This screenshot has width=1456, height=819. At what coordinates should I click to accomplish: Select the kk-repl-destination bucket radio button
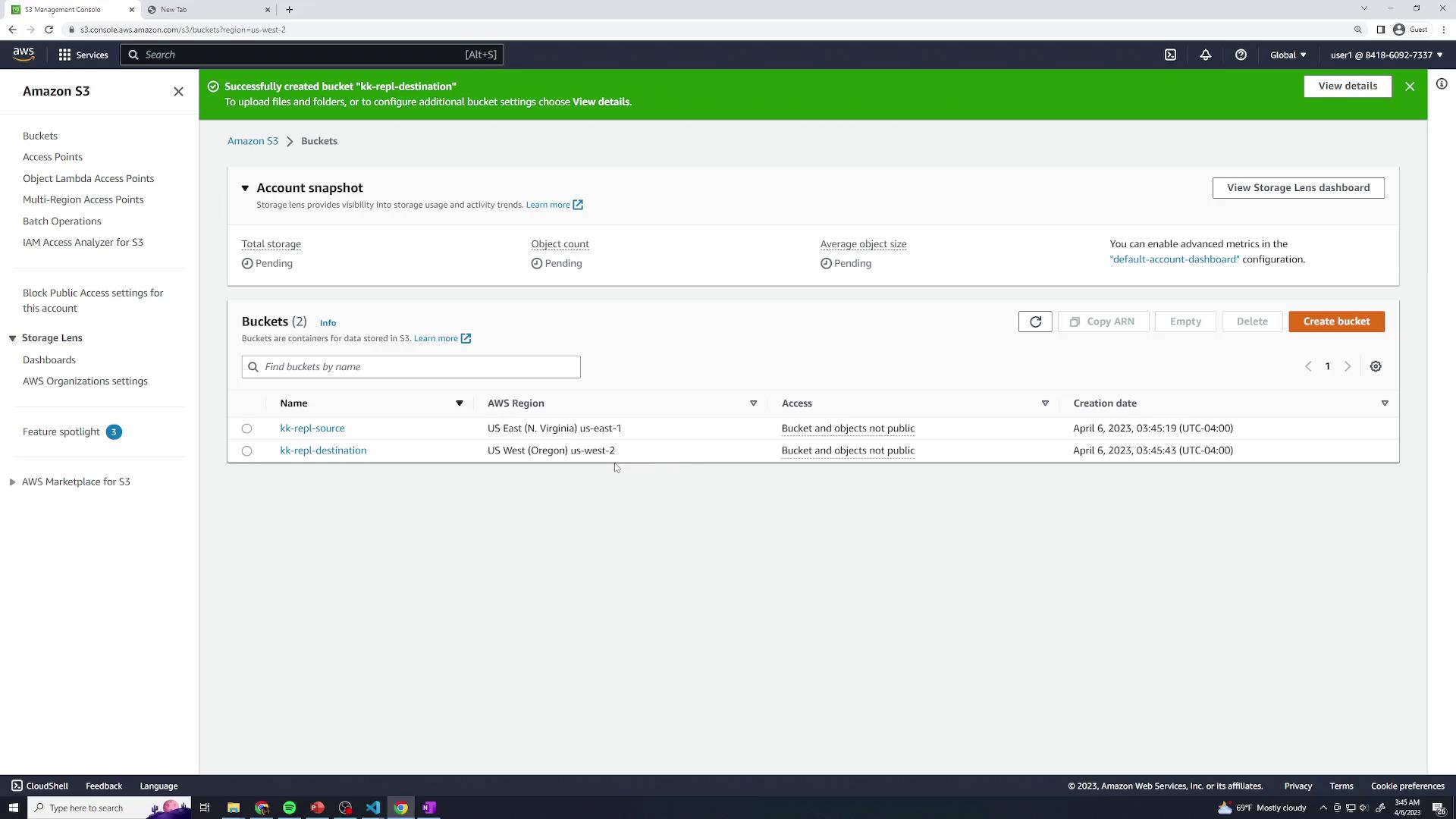246,450
